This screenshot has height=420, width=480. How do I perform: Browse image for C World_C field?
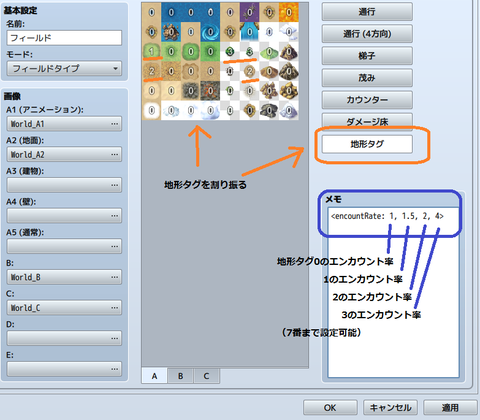pyautogui.click(x=64, y=308)
